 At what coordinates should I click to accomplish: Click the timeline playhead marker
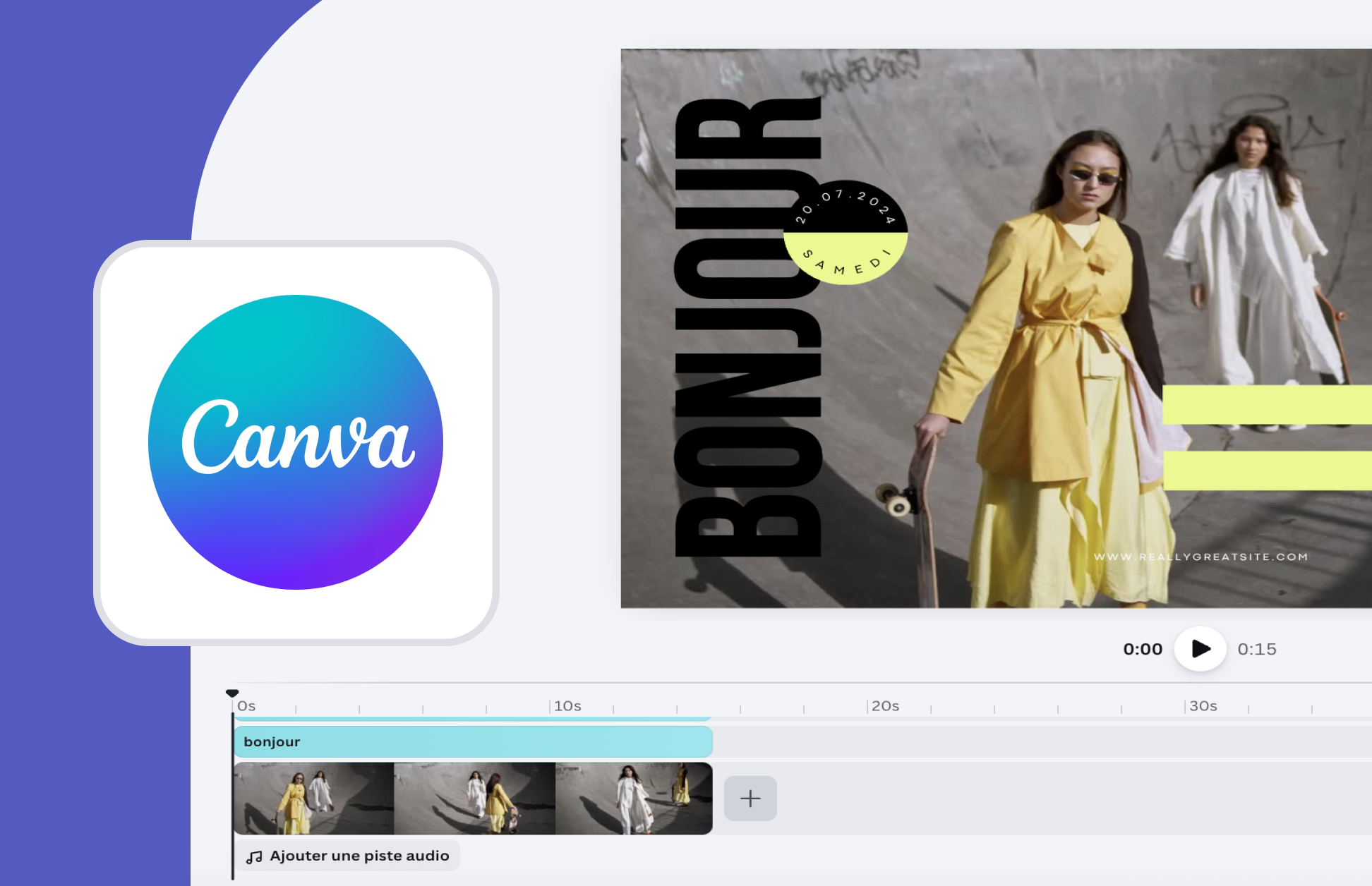click(232, 693)
